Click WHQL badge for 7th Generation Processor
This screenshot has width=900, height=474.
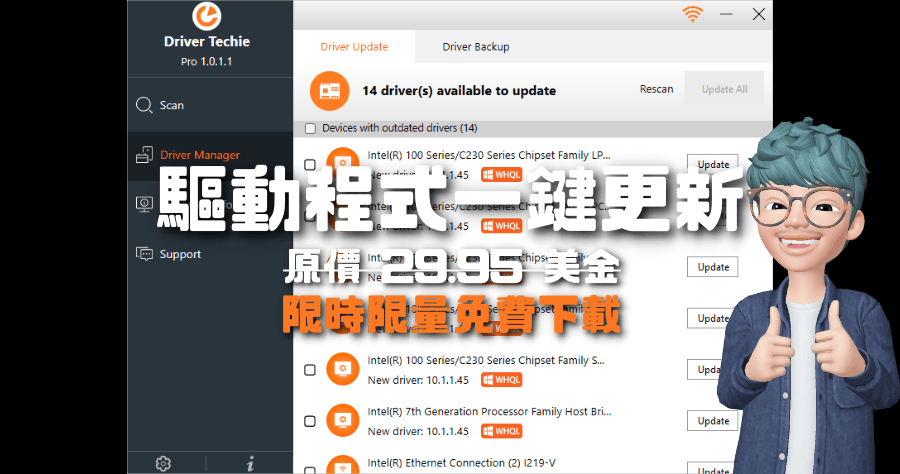pyautogui.click(x=502, y=431)
